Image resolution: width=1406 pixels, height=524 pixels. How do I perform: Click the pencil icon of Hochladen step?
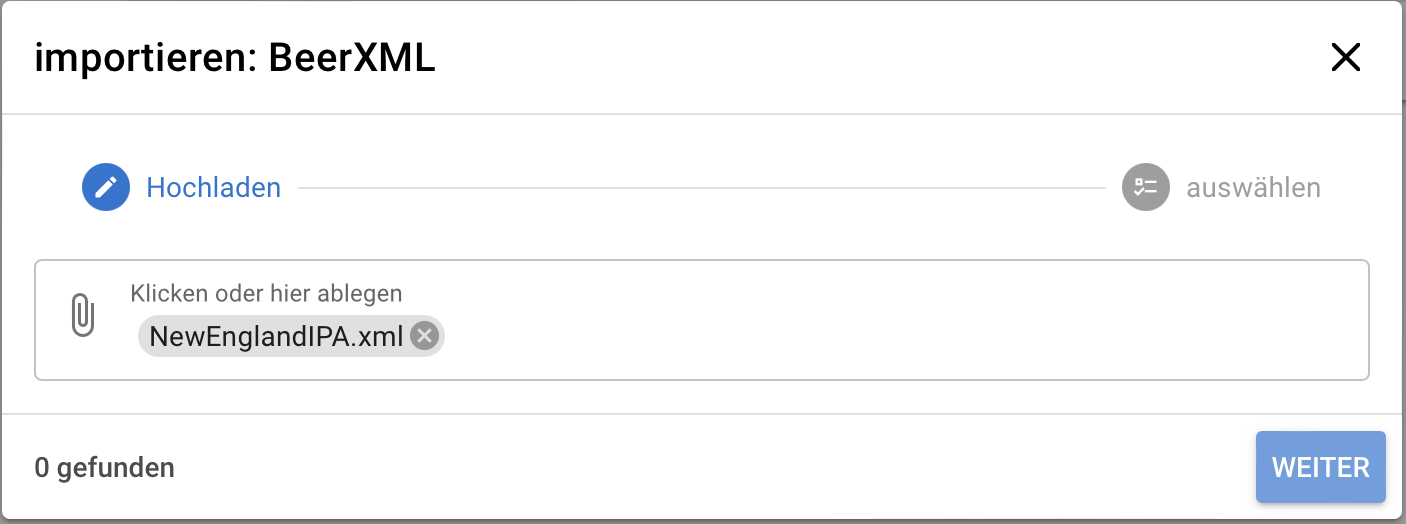[x=106, y=187]
